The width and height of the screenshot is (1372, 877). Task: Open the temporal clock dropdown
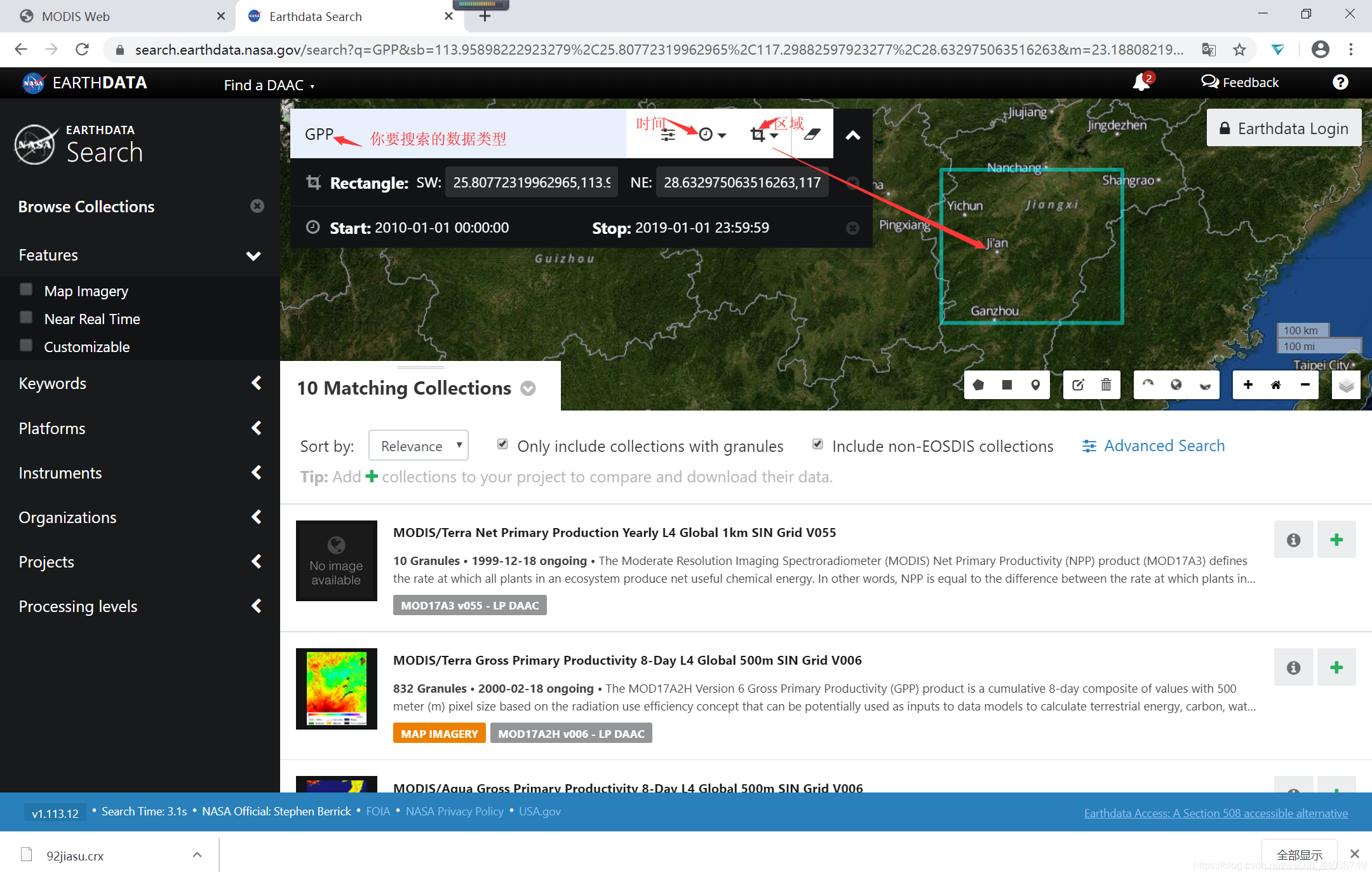click(x=711, y=135)
